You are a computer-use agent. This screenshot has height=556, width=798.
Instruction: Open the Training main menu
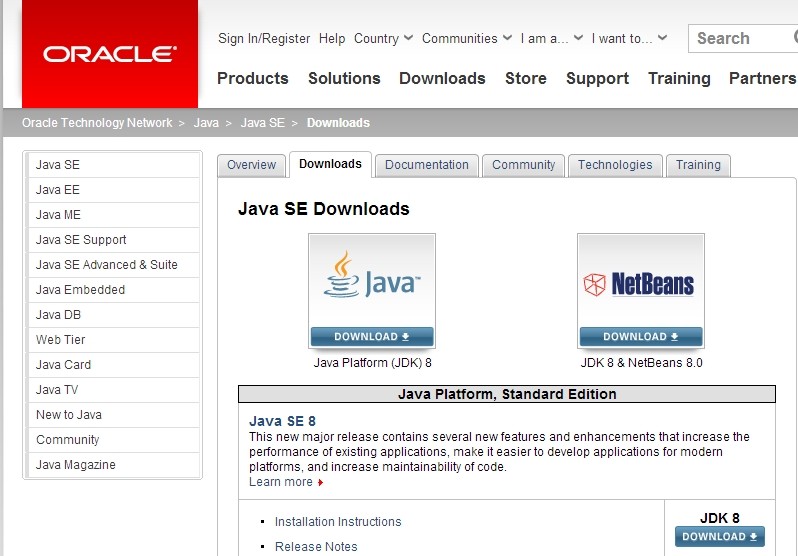pyautogui.click(x=679, y=78)
